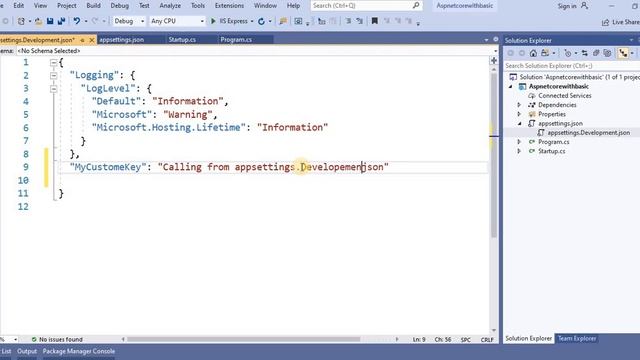Click Show All Files icon in Solution Explorer
This screenshot has height=360, width=640.
point(607,53)
